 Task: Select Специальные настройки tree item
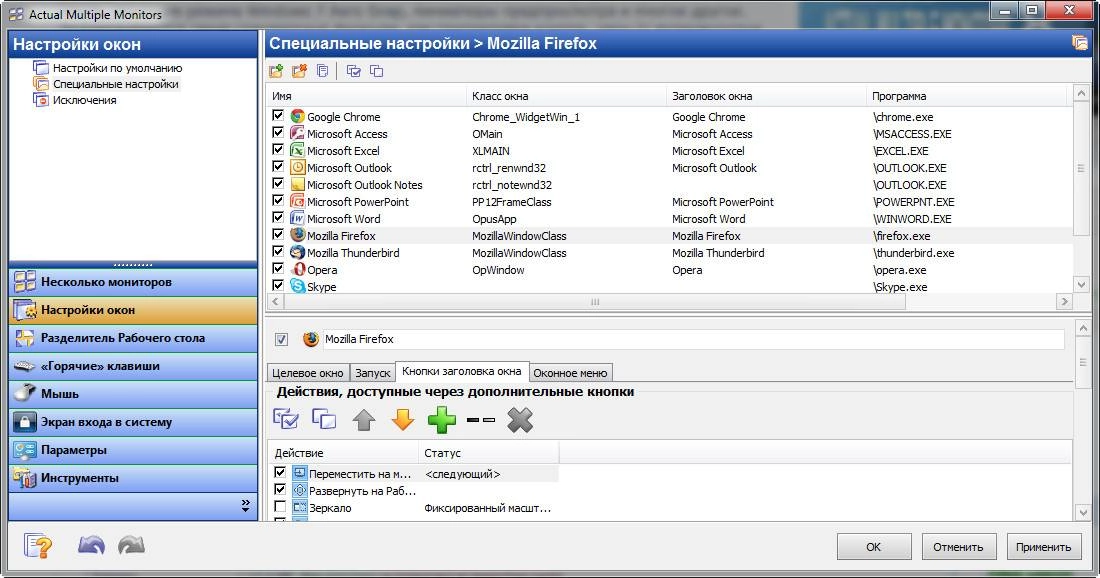(116, 84)
